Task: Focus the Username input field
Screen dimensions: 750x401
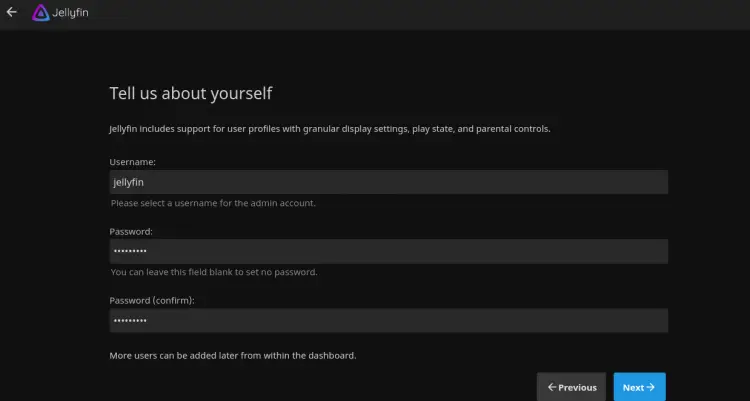Action: tap(388, 182)
